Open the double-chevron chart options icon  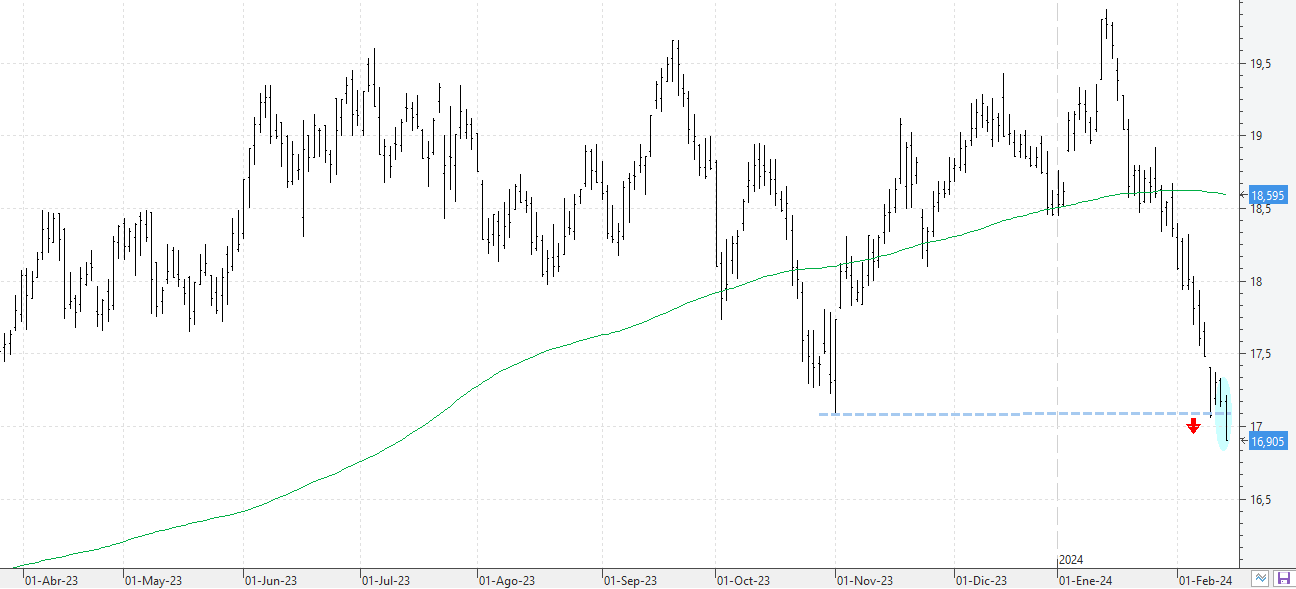click(x=1262, y=578)
